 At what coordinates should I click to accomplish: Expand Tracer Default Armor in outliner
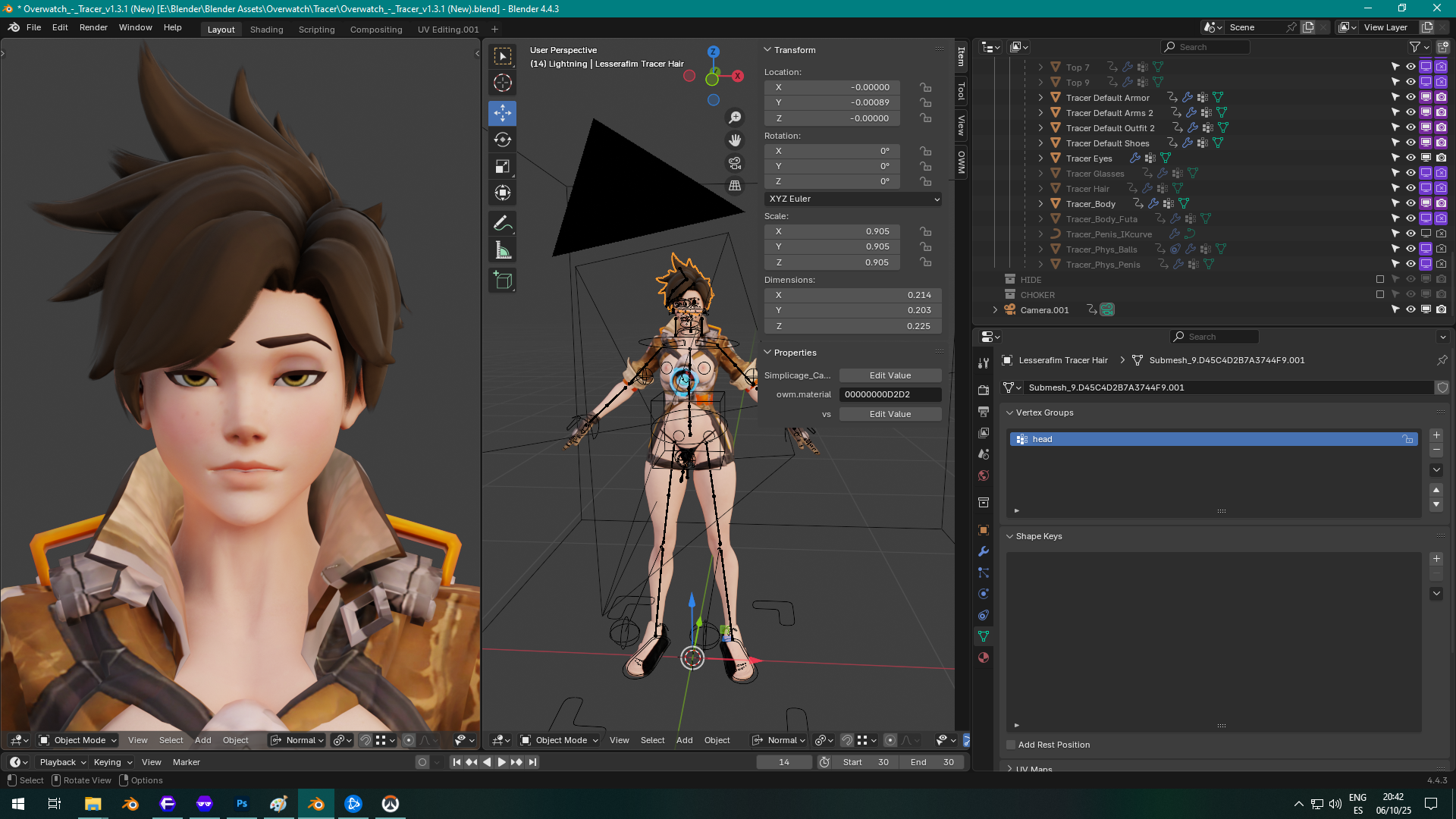point(1040,97)
